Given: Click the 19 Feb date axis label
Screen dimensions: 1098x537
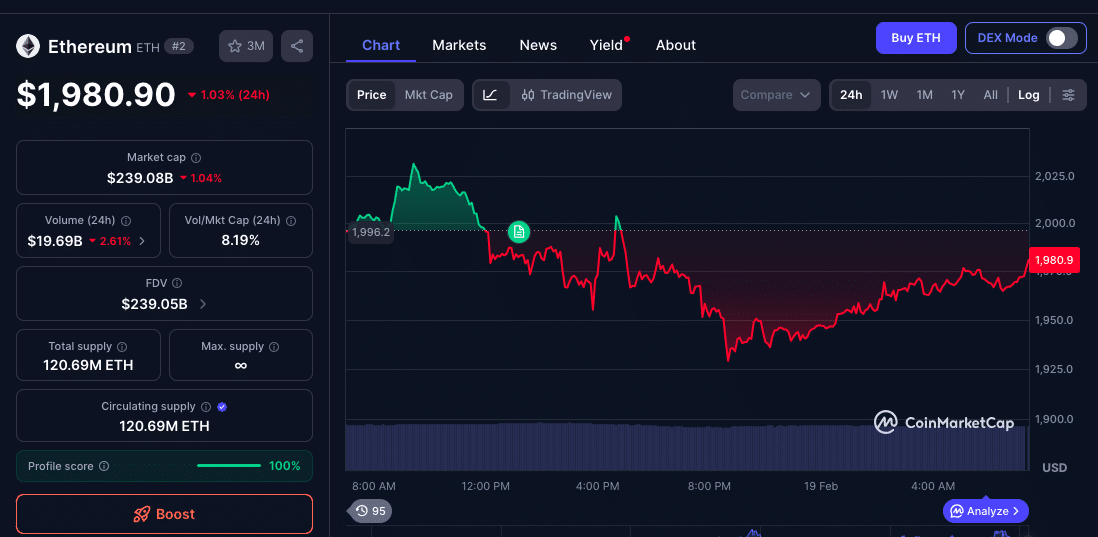Looking at the screenshot, I should pos(821,486).
